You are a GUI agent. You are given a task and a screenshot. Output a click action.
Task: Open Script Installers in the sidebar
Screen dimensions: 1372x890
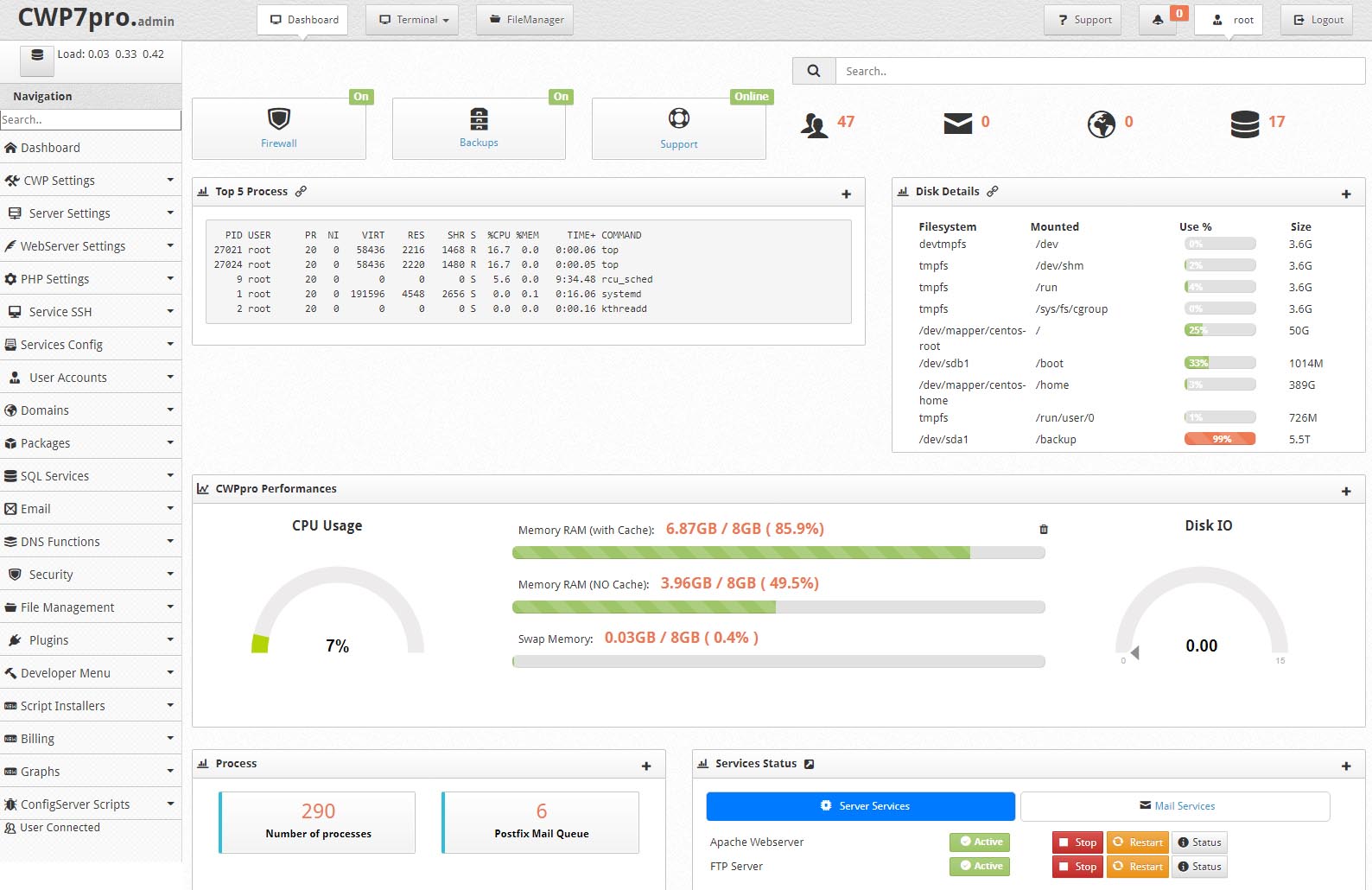[x=91, y=706]
